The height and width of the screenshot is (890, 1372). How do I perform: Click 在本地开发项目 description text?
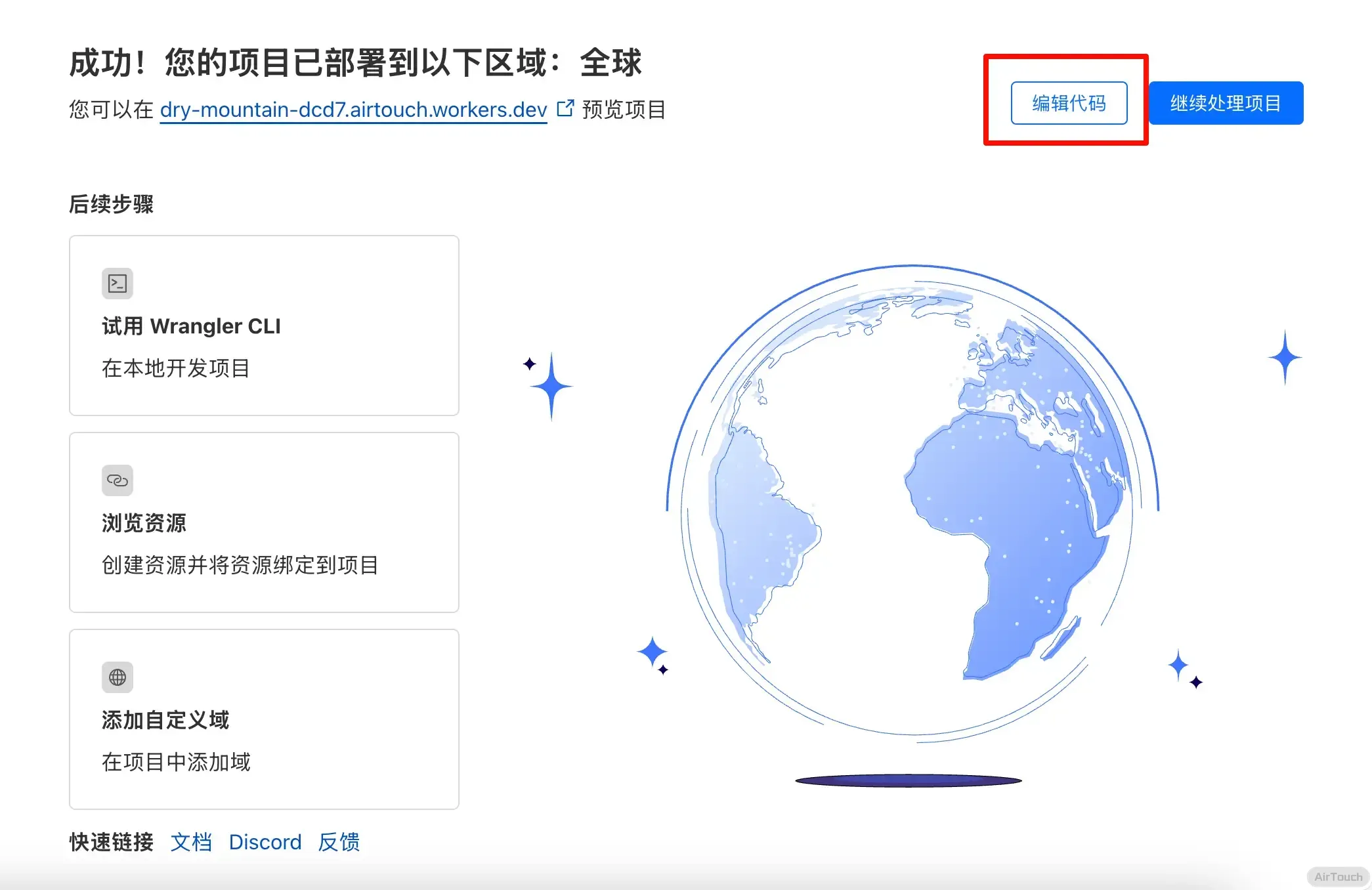pos(175,368)
